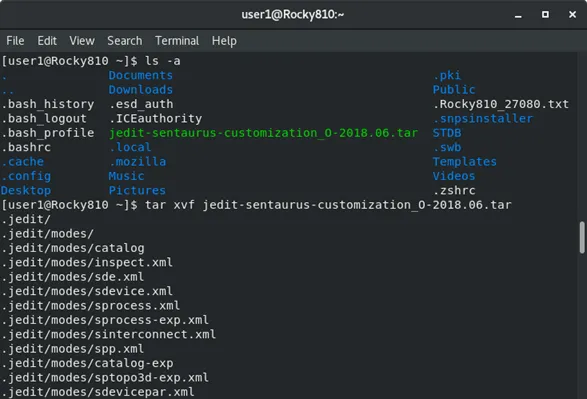587x399 pixels.
Task: Click the .mozilla directory name
Action: coord(137,162)
